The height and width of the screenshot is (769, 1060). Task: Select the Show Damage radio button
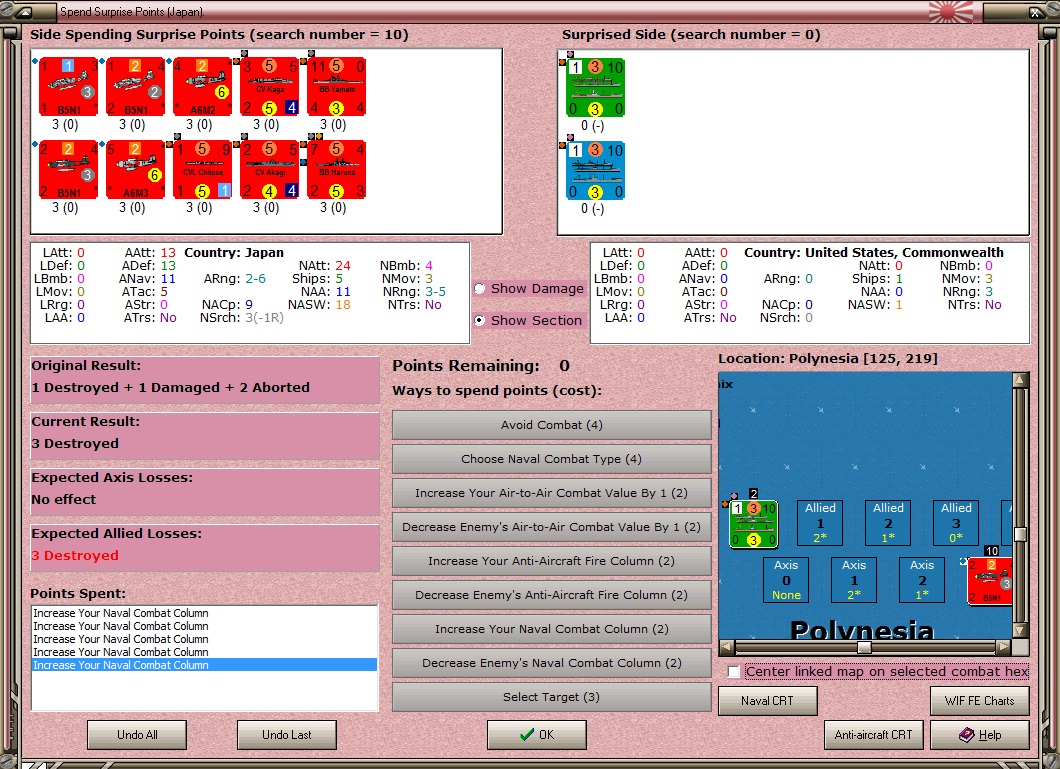click(479, 289)
